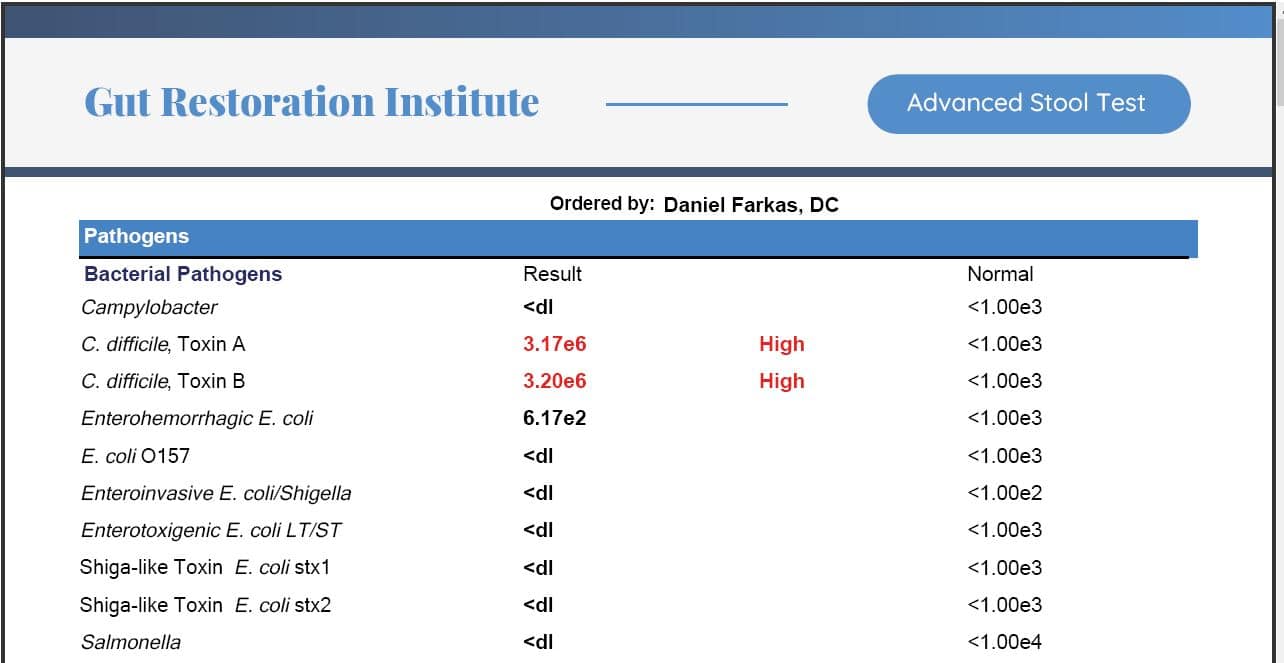
Task: Click the Salmonella row label
Action: point(131,642)
